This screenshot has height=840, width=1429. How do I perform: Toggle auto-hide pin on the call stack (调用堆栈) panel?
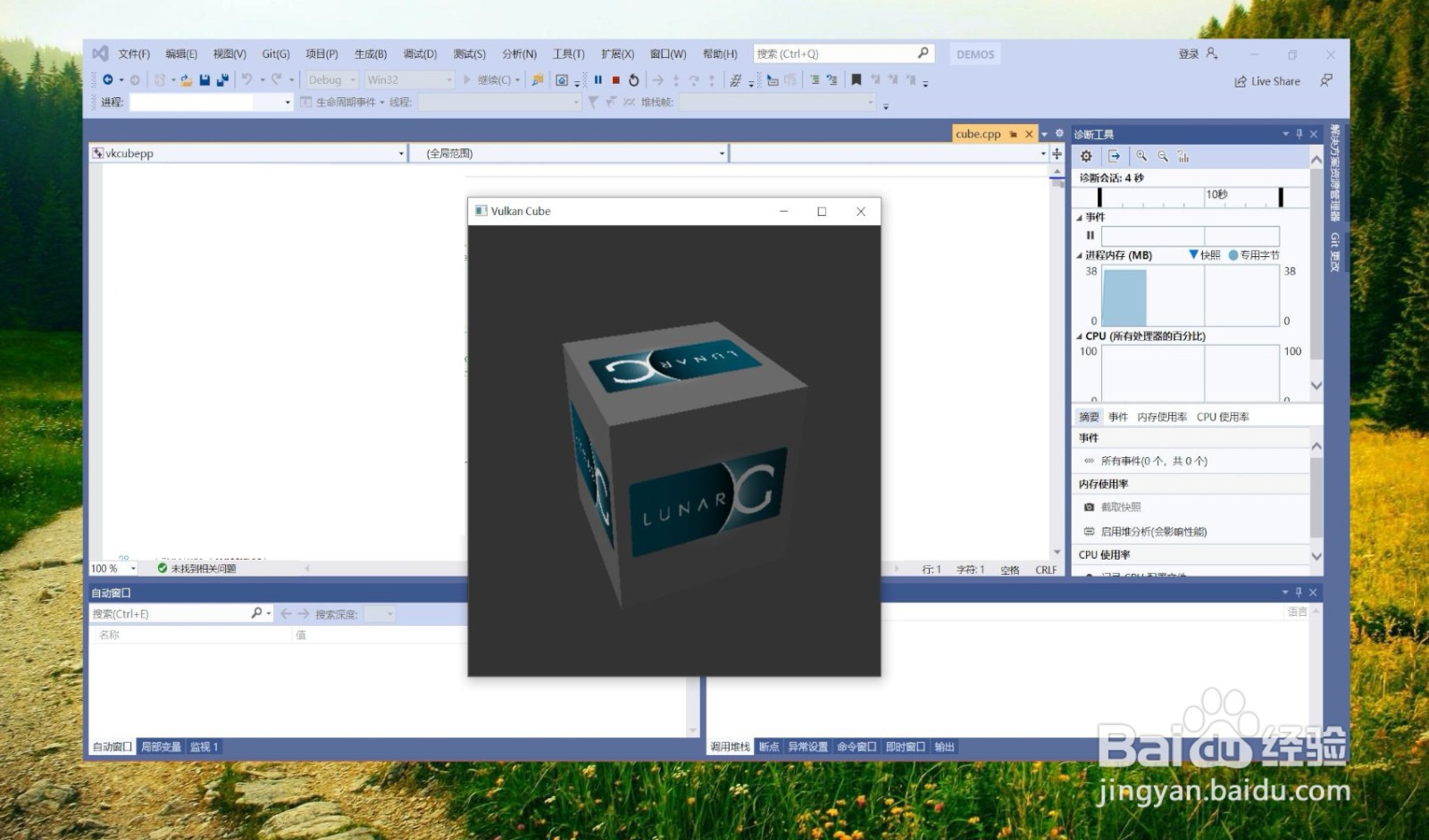1299,592
